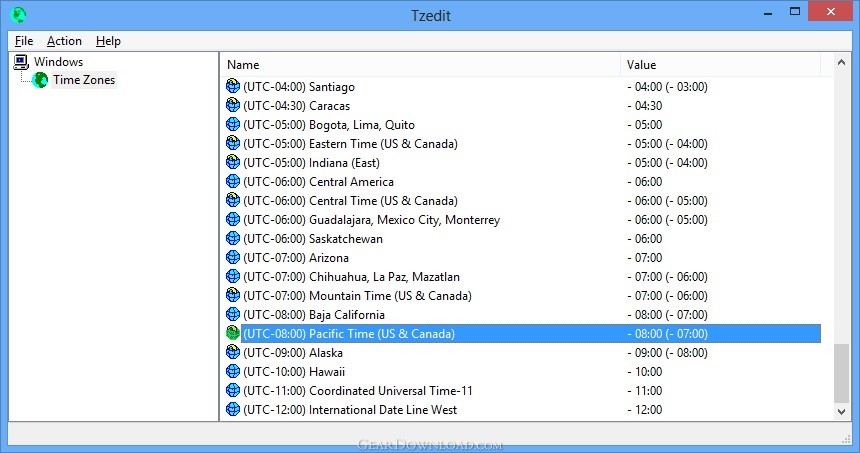Click the value - 10:00 for Hawaii
This screenshot has height=453, width=860.
pos(645,372)
